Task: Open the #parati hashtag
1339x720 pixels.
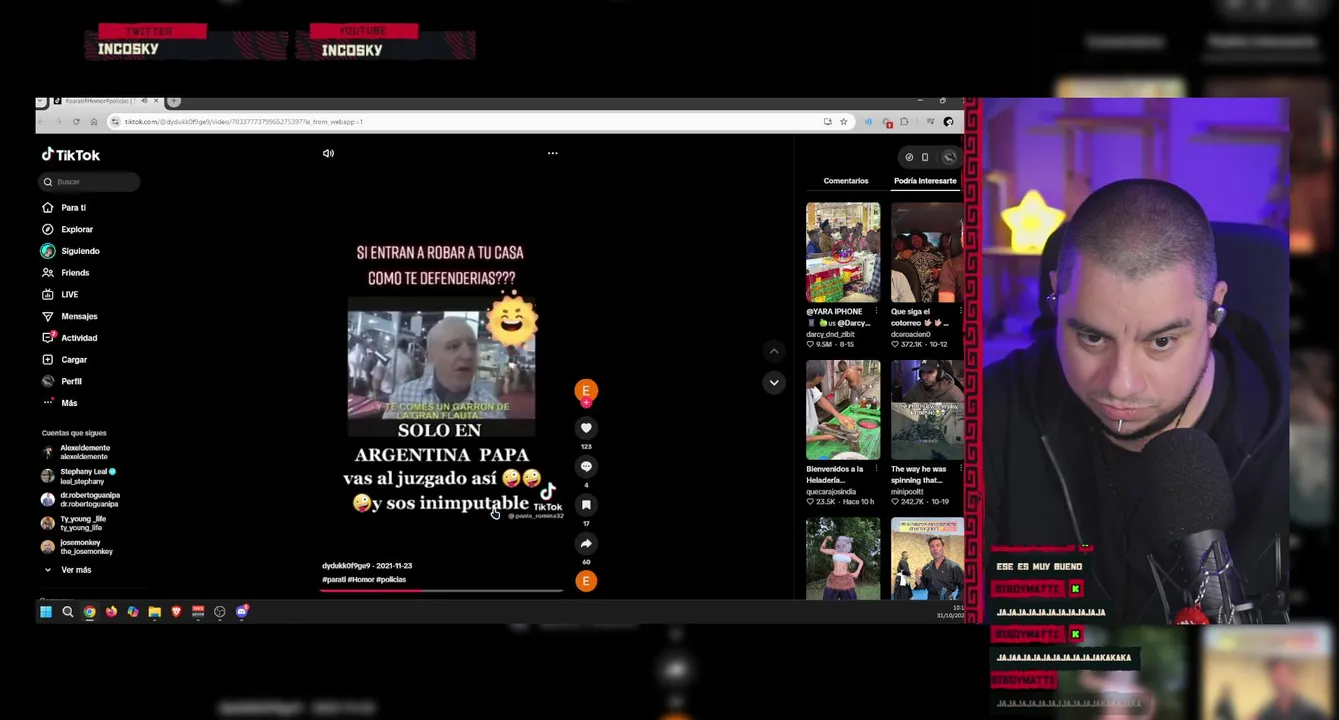Action: pos(333,580)
